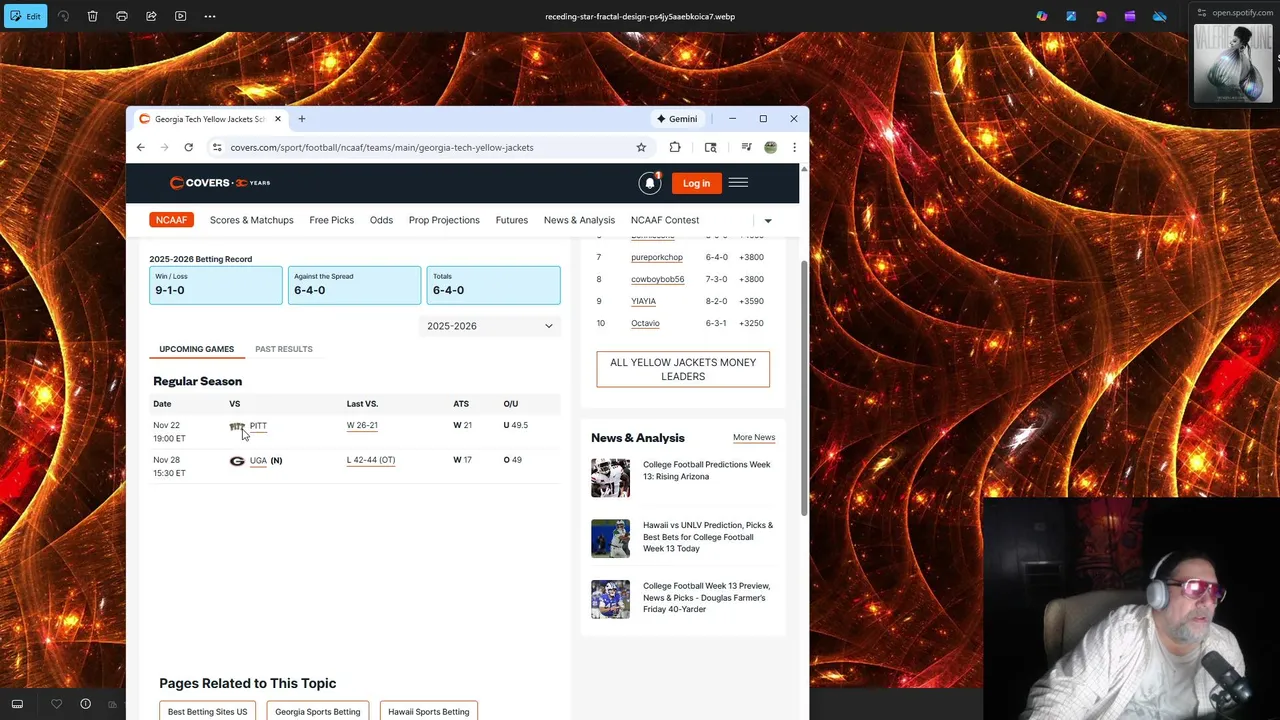Click the site info icon in address bar
The image size is (1280, 720).
pos(216,147)
